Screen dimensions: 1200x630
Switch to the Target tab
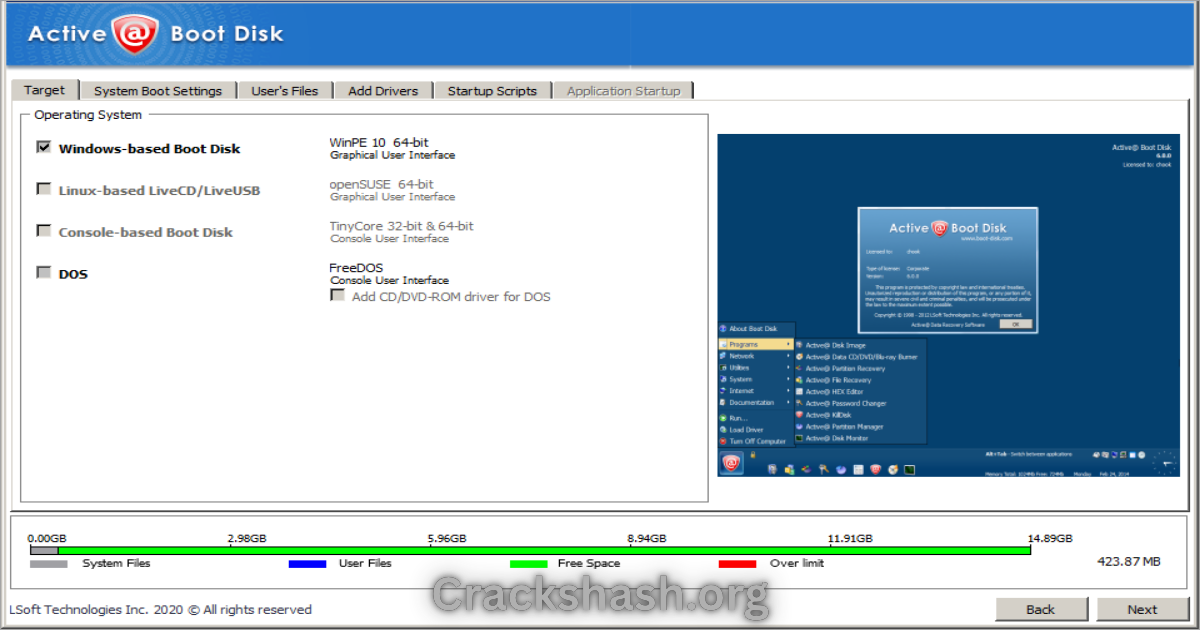(44, 89)
